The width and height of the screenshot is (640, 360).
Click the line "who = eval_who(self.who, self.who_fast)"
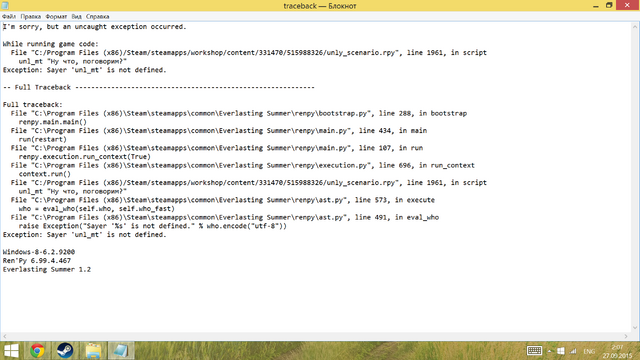(x=97, y=209)
